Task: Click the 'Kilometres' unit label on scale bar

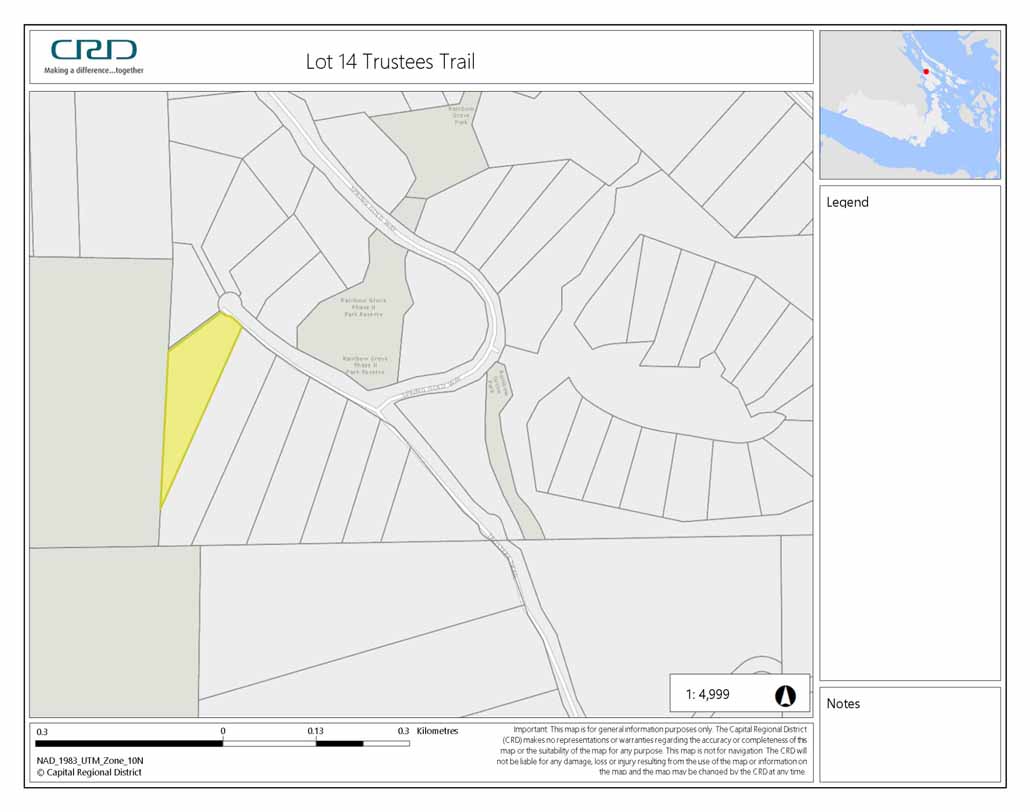Action: (x=437, y=731)
